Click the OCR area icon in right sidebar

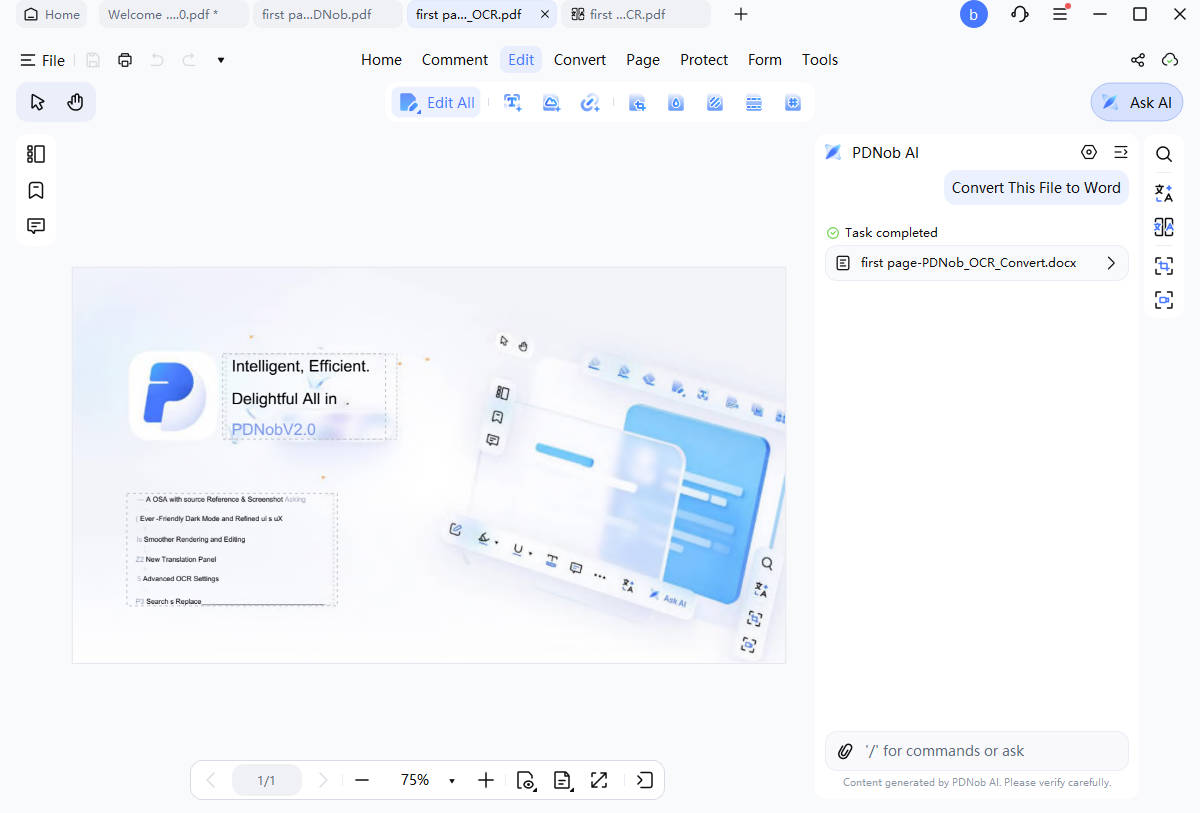pos(1164,265)
